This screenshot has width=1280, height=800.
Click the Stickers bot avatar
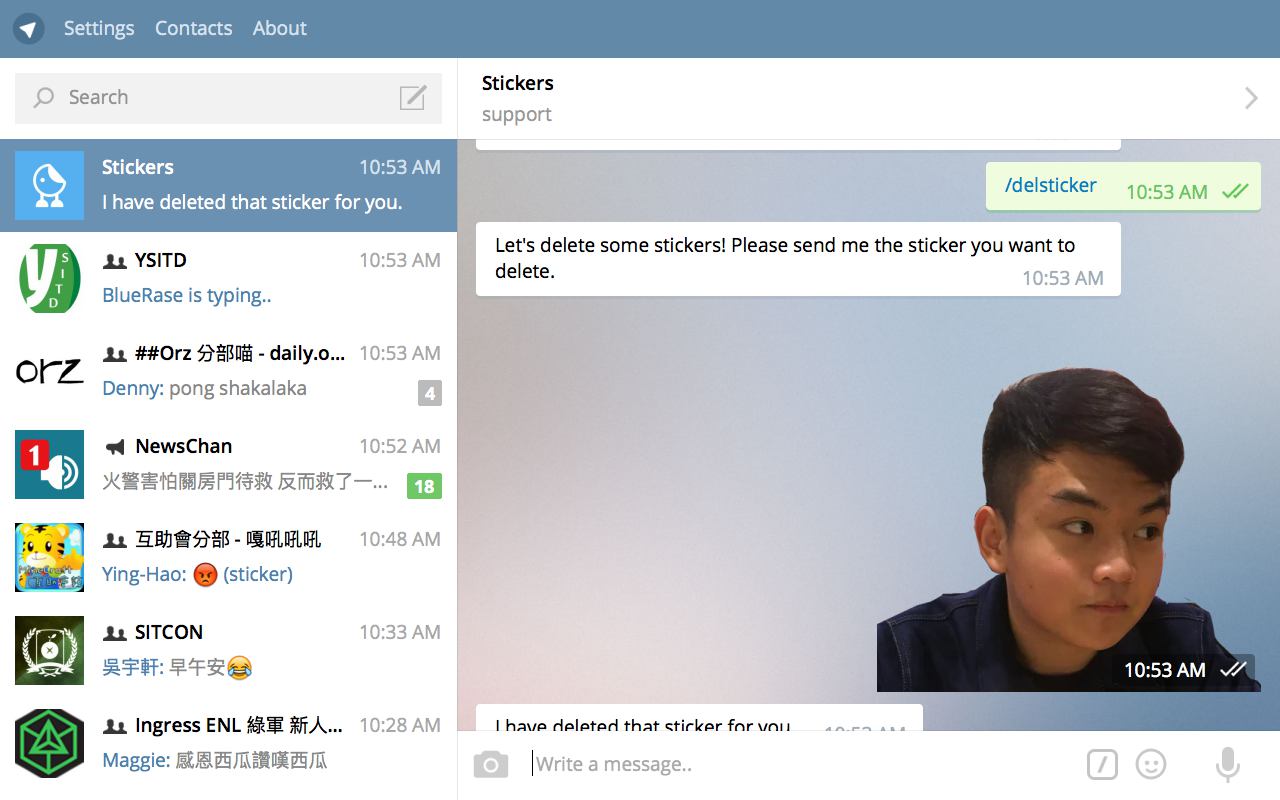[50, 185]
